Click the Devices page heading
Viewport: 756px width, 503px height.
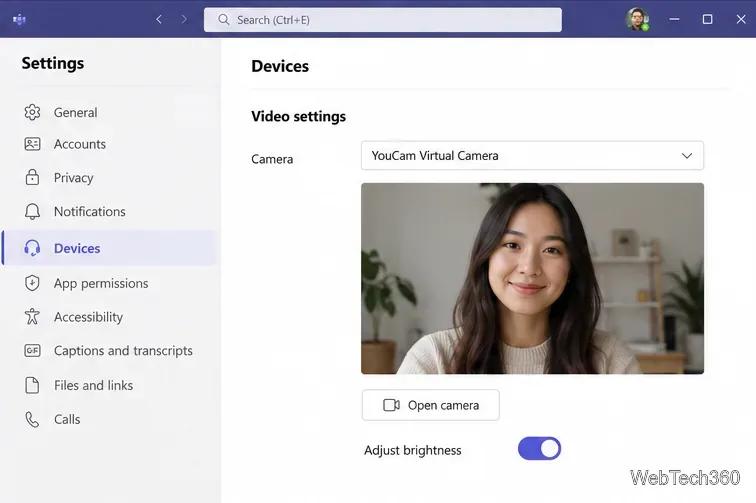coord(280,66)
